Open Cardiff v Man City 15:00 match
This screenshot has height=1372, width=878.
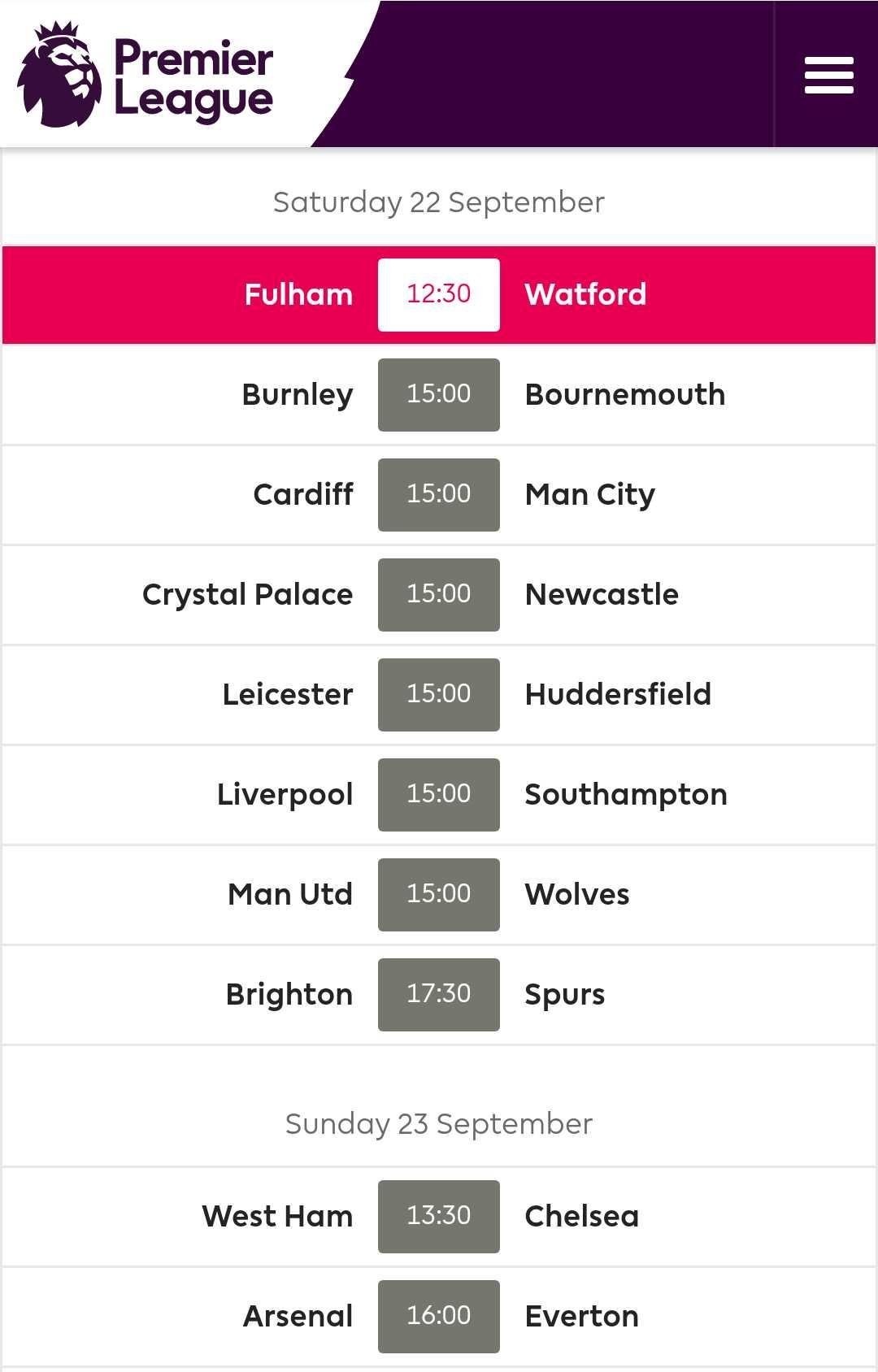pos(438,494)
